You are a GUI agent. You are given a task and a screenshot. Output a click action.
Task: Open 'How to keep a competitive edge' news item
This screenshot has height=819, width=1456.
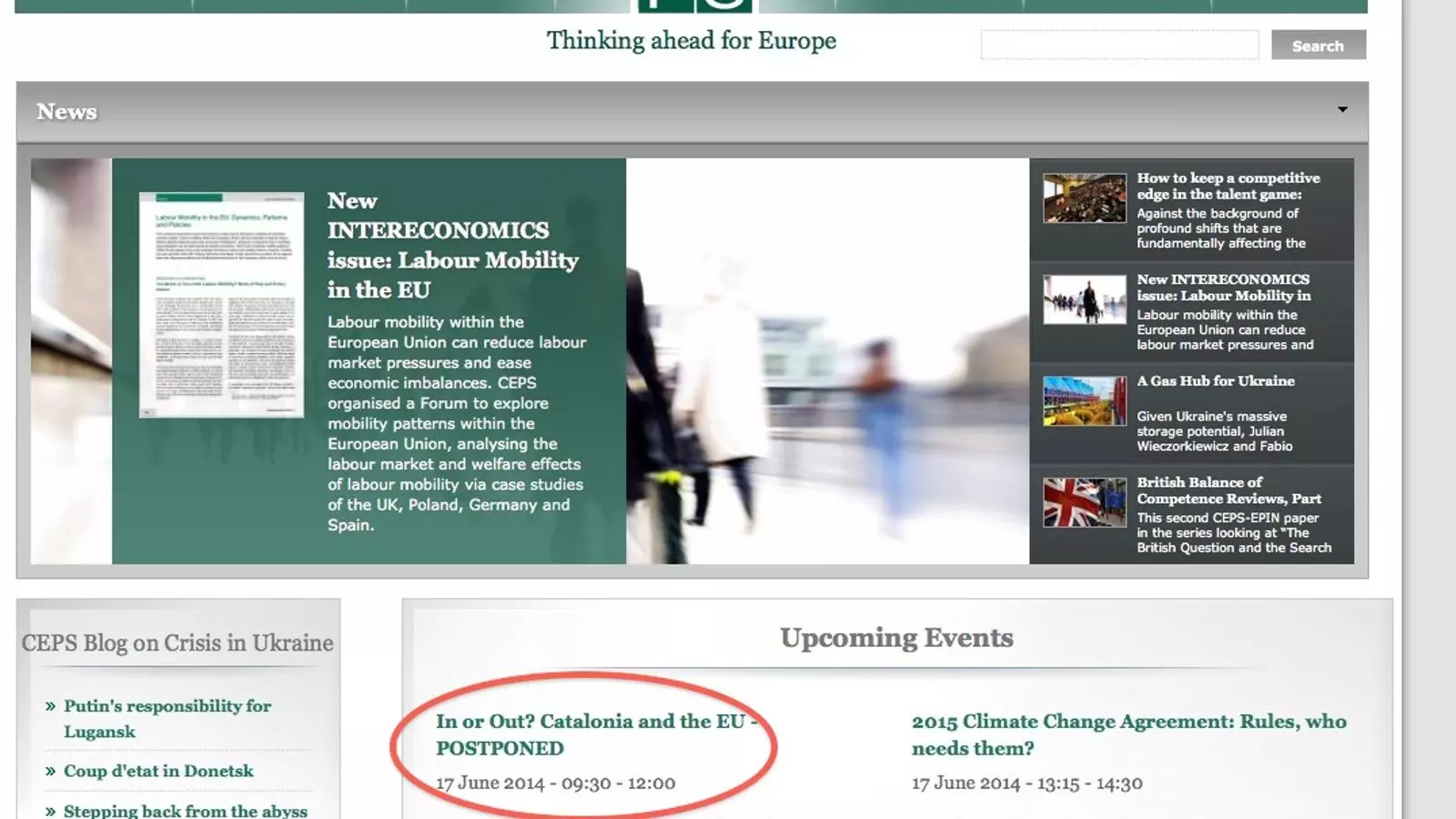(1228, 186)
